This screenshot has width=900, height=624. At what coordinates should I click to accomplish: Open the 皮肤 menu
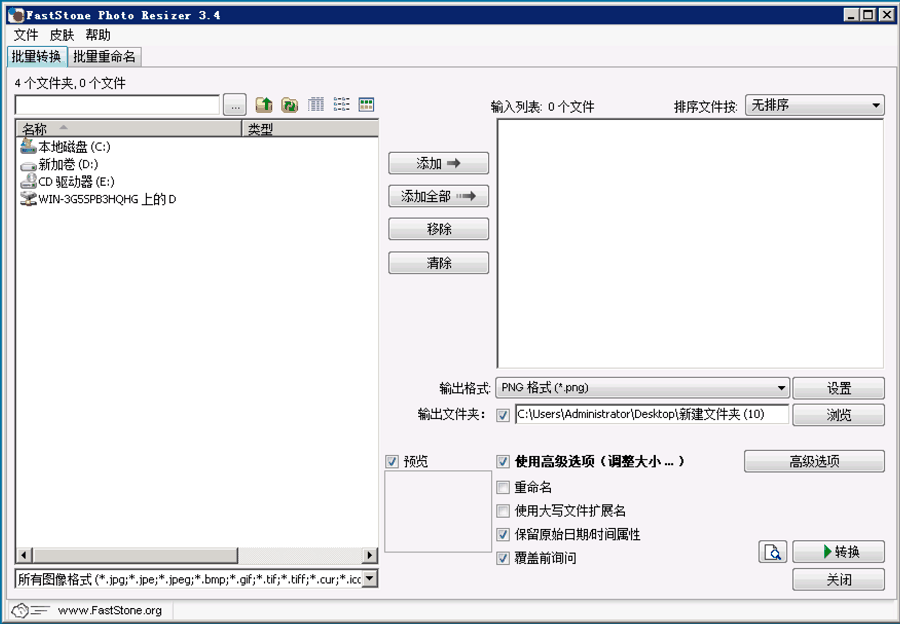[x=60, y=34]
